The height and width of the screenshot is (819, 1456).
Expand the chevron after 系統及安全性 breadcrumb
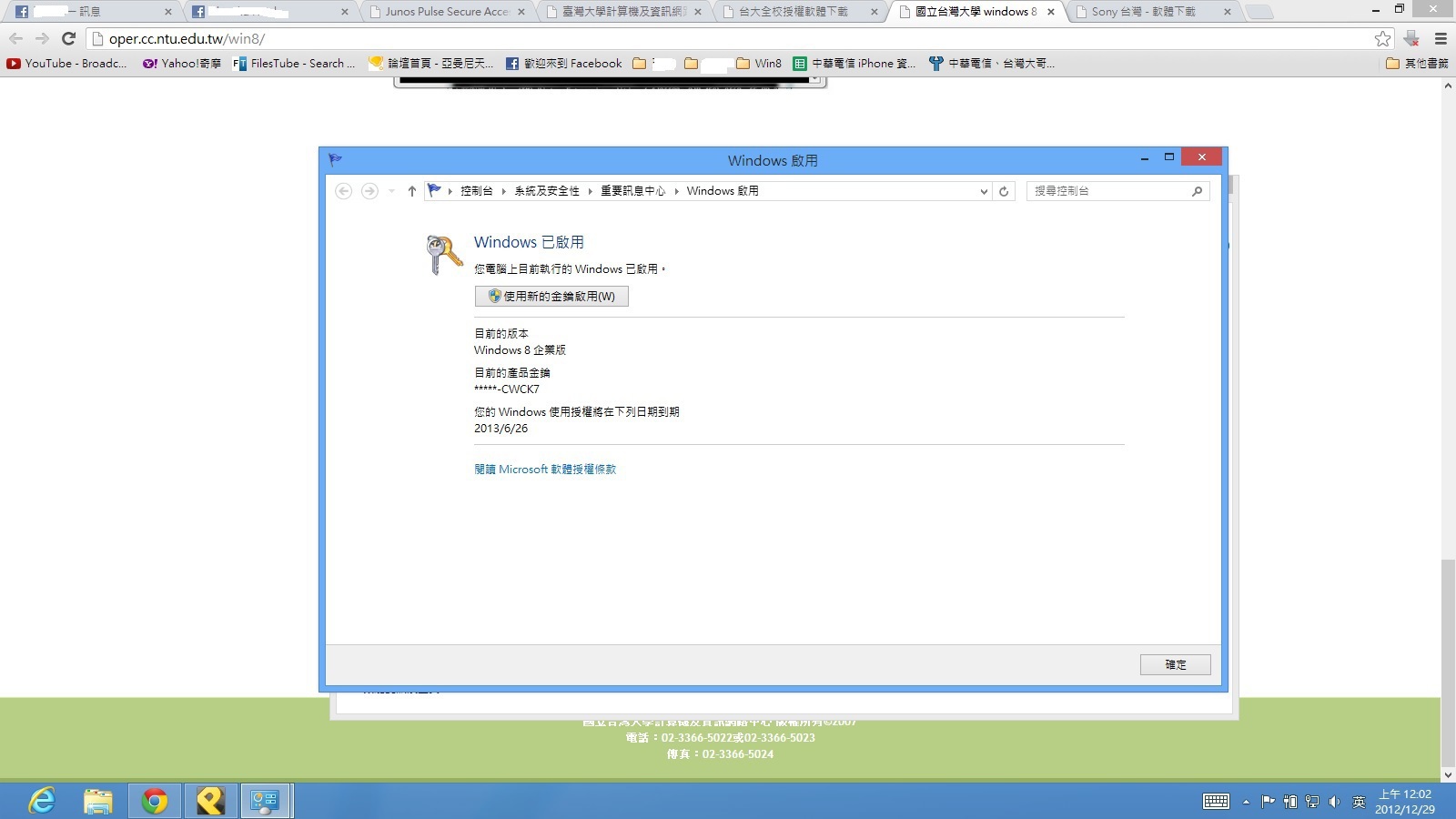[590, 191]
